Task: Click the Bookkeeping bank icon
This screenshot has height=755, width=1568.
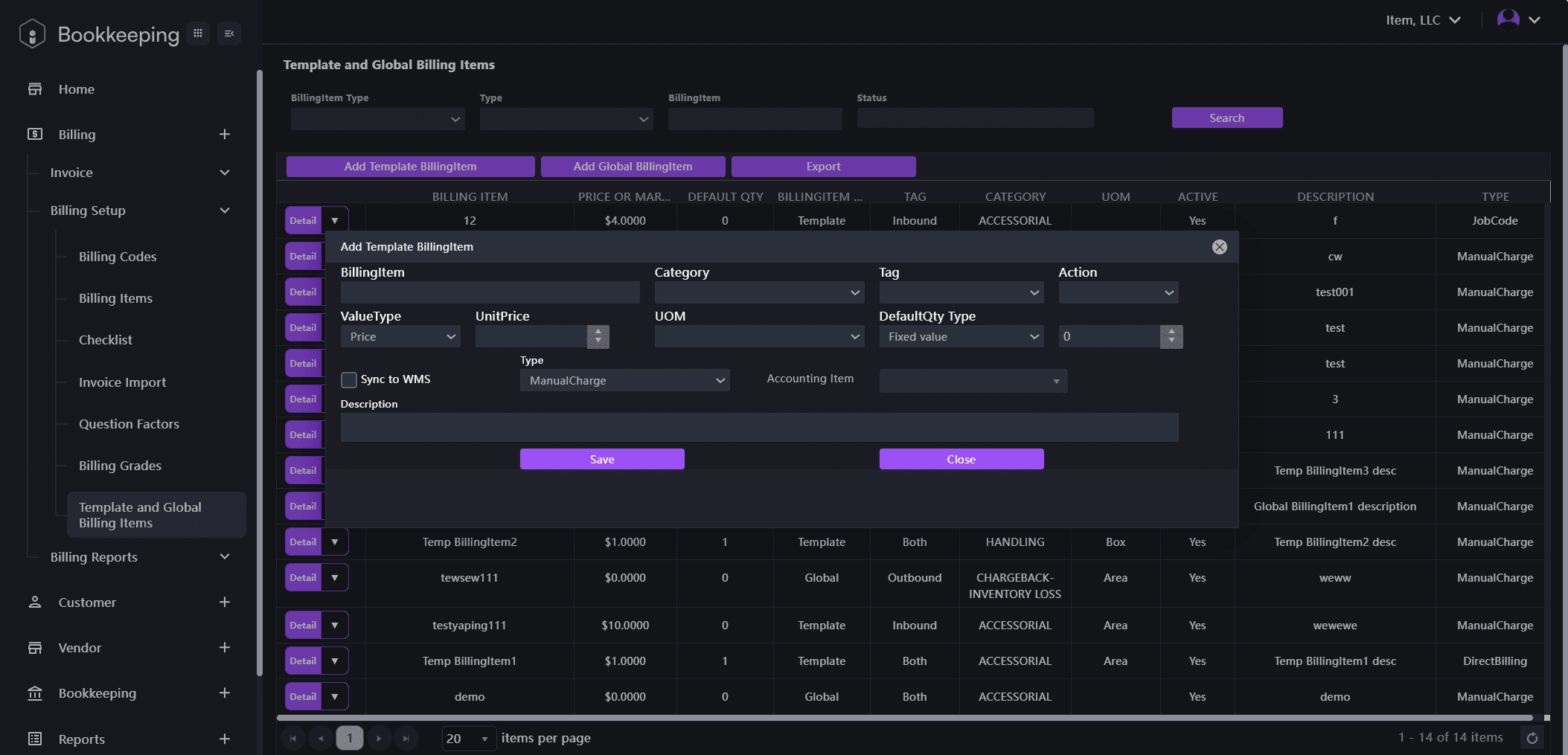Action: coord(35,693)
